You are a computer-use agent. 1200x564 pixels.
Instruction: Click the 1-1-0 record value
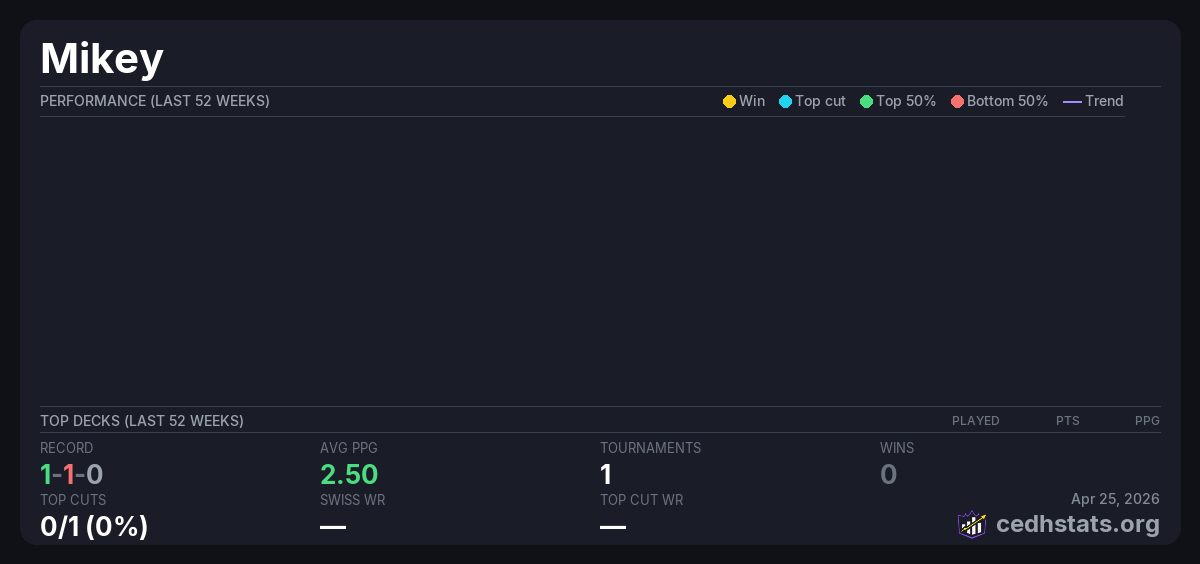point(72,474)
